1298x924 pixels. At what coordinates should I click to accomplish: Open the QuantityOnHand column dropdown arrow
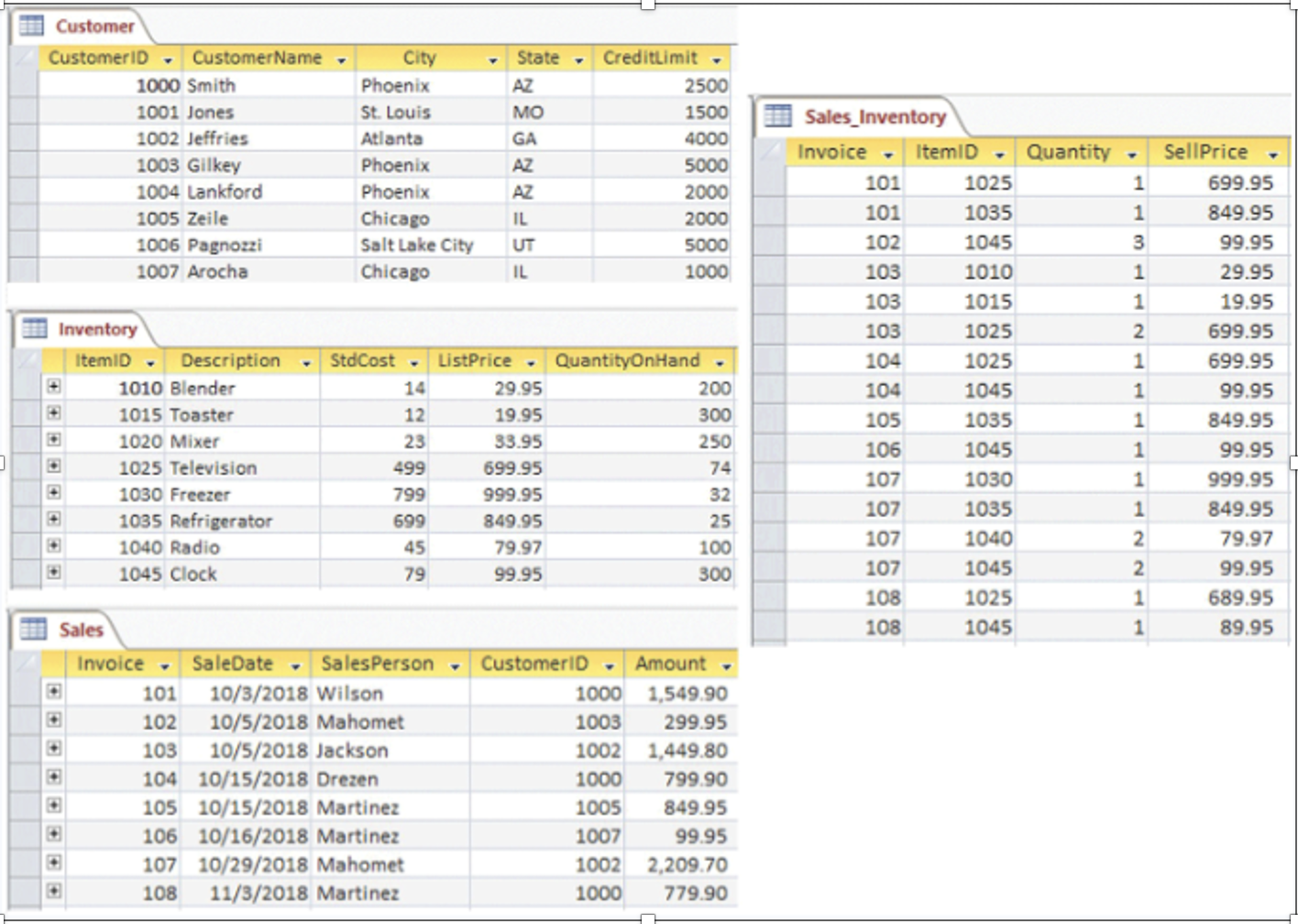(x=720, y=363)
